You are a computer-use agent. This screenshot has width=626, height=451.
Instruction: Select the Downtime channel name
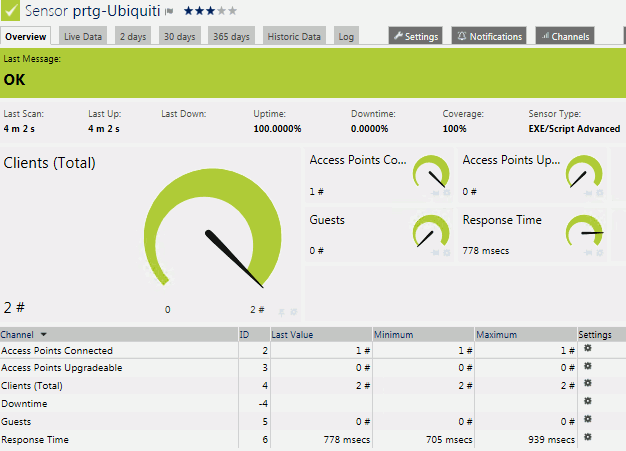(24, 404)
